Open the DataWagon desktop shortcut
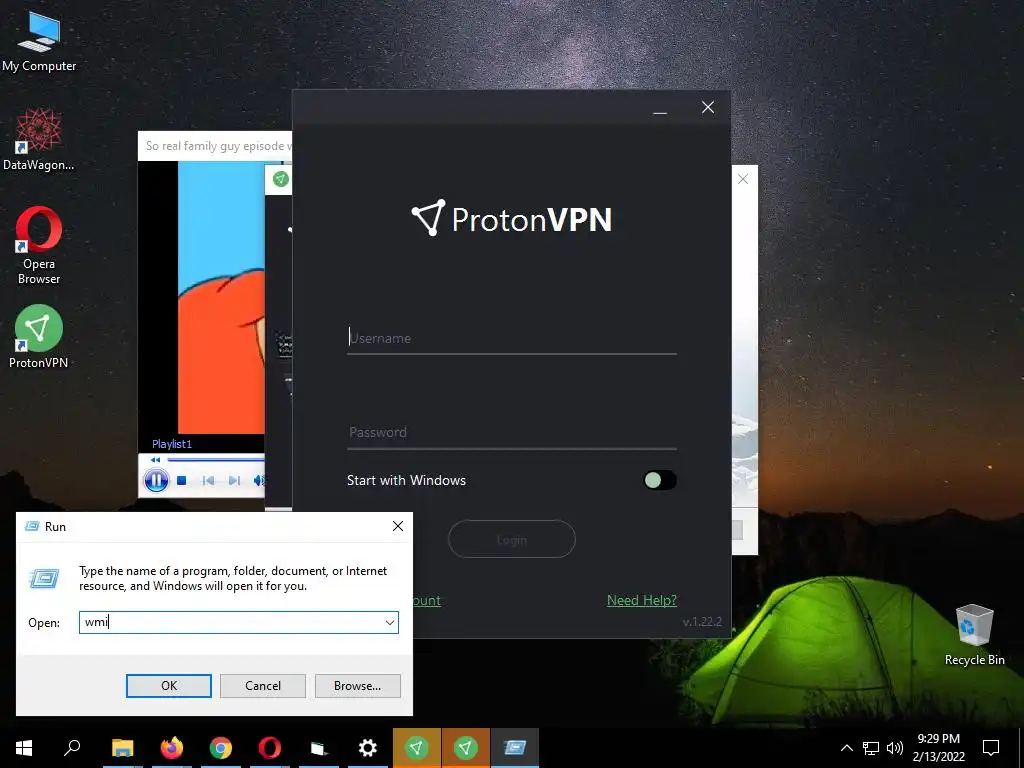 pyautogui.click(x=39, y=140)
